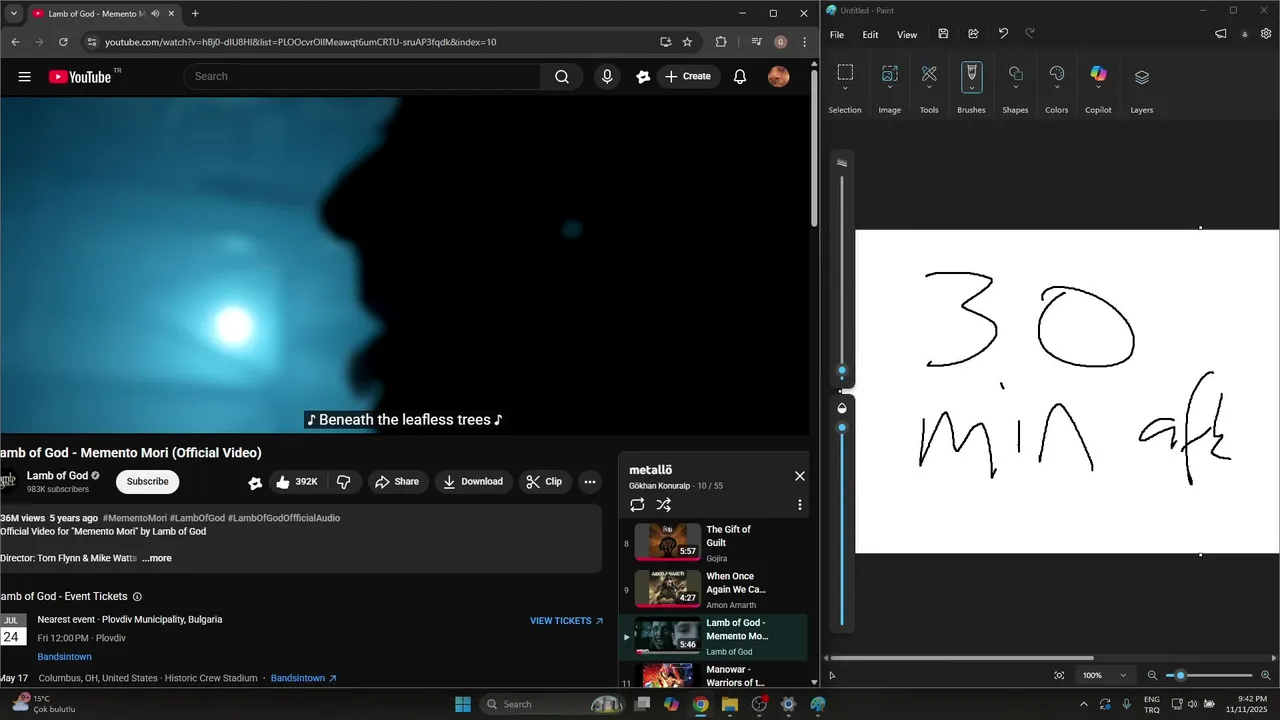Open Chrome media controls icon

[755, 42]
